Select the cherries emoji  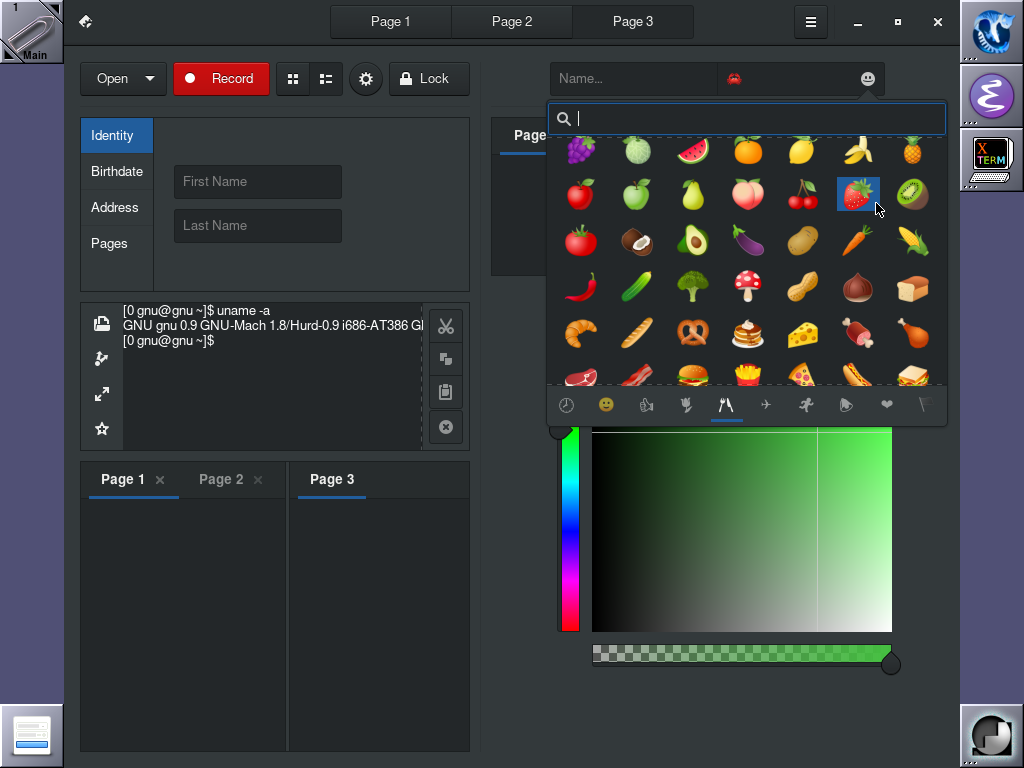click(x=803, y=195)
